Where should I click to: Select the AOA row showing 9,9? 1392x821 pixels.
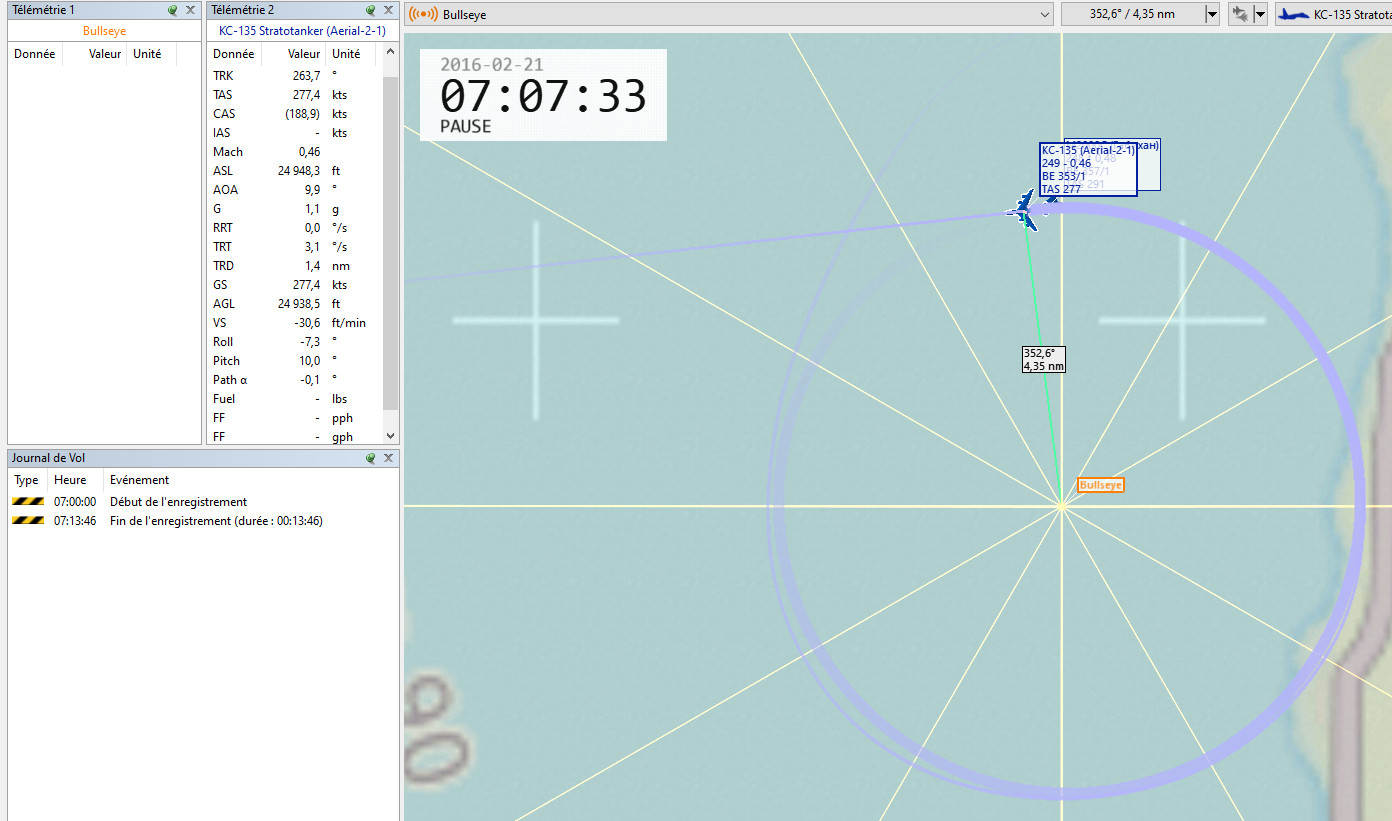coord(295,190)
